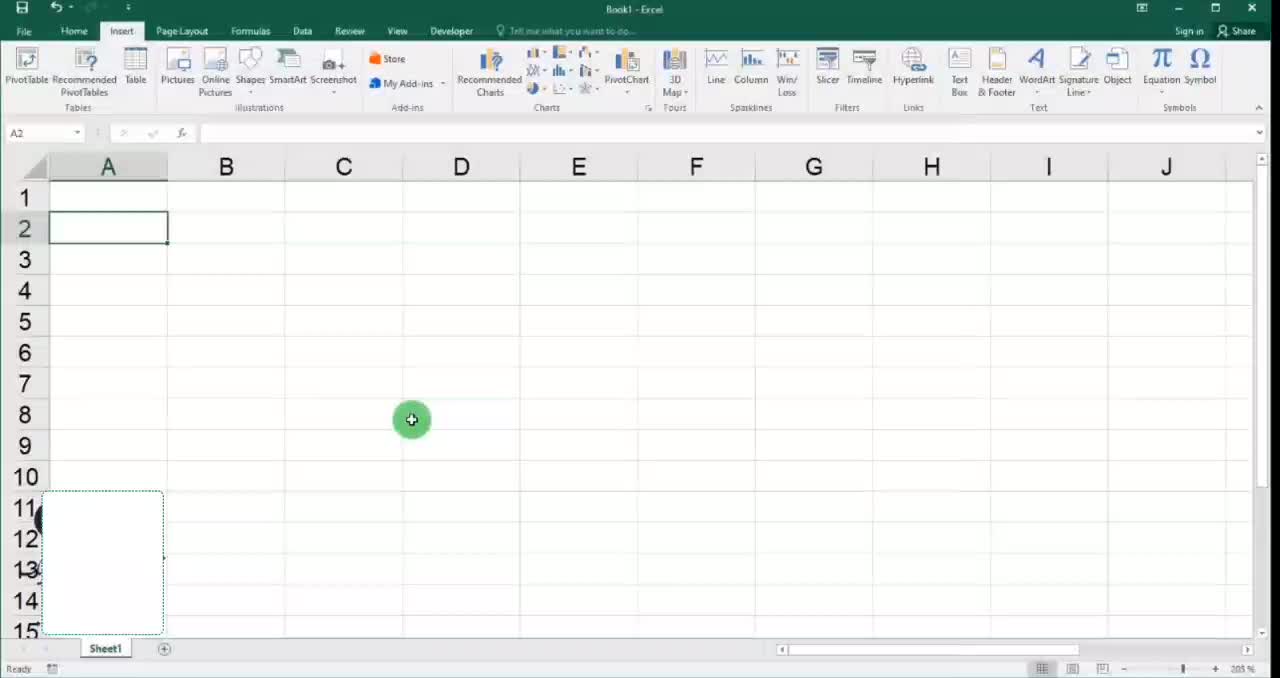Switch to the Home tab

coord(74,31)
